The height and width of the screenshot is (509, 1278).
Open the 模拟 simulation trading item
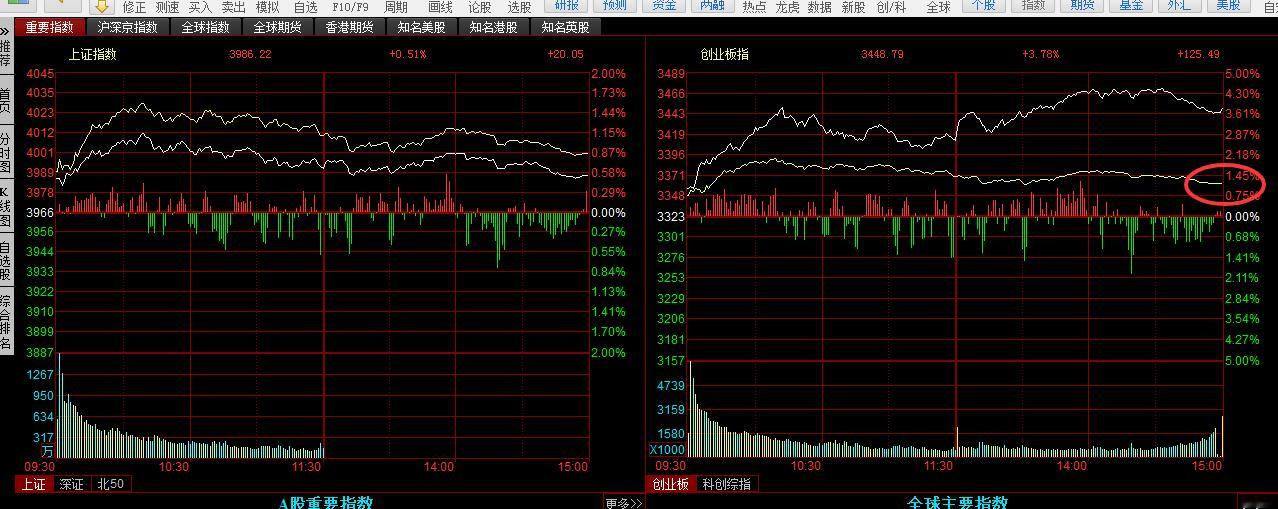click(267, 7)
